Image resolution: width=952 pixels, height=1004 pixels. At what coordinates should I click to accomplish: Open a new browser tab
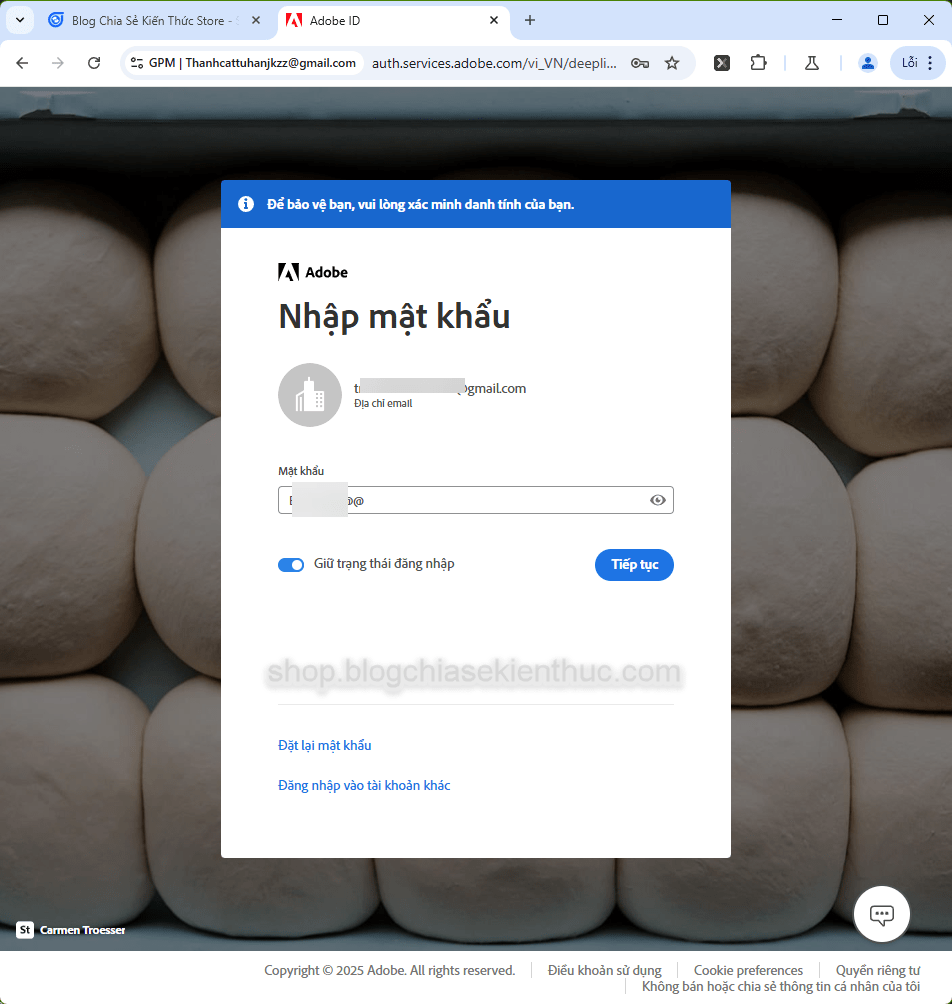pyautogui.click(x=529, y=20)
